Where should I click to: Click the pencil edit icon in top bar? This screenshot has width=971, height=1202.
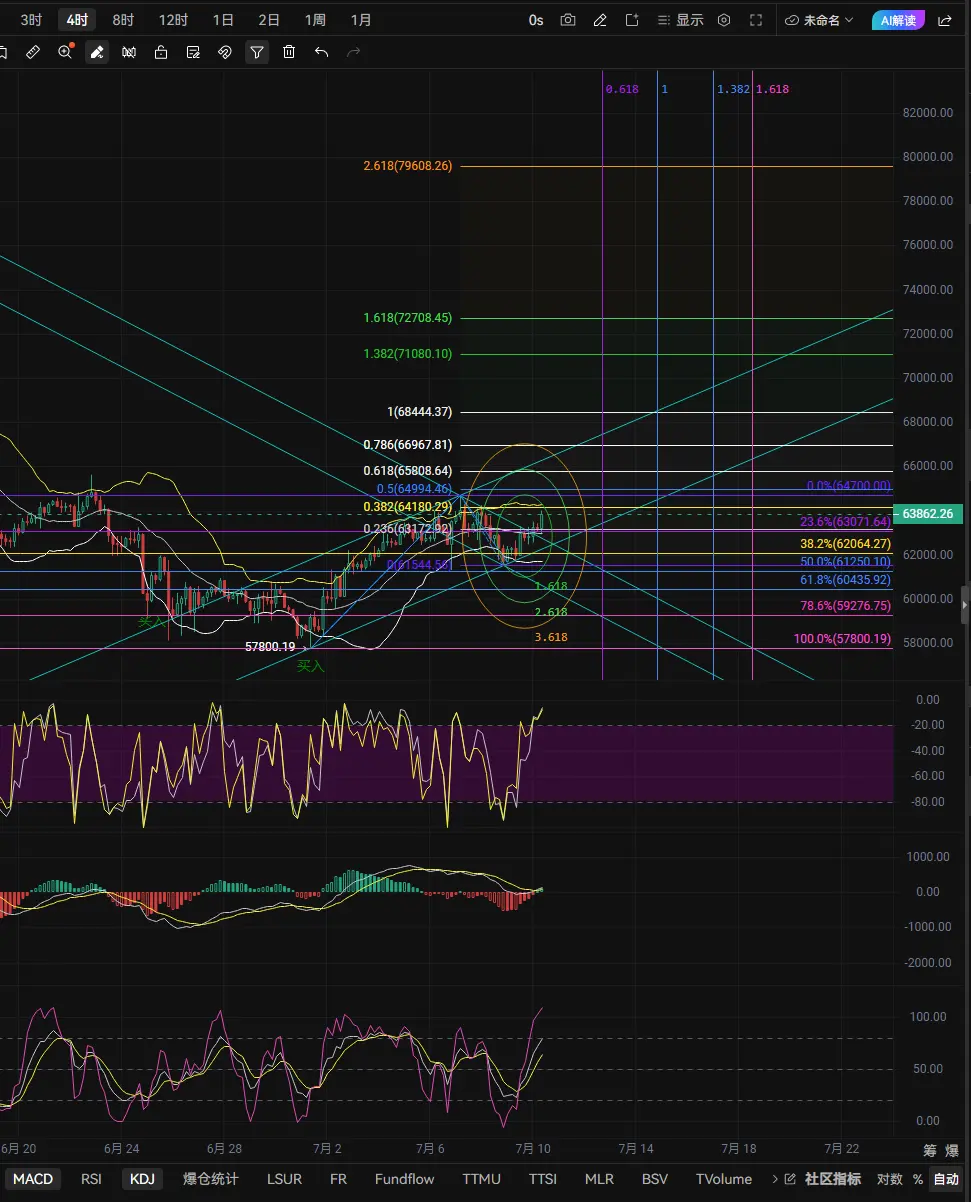point(600,20)
